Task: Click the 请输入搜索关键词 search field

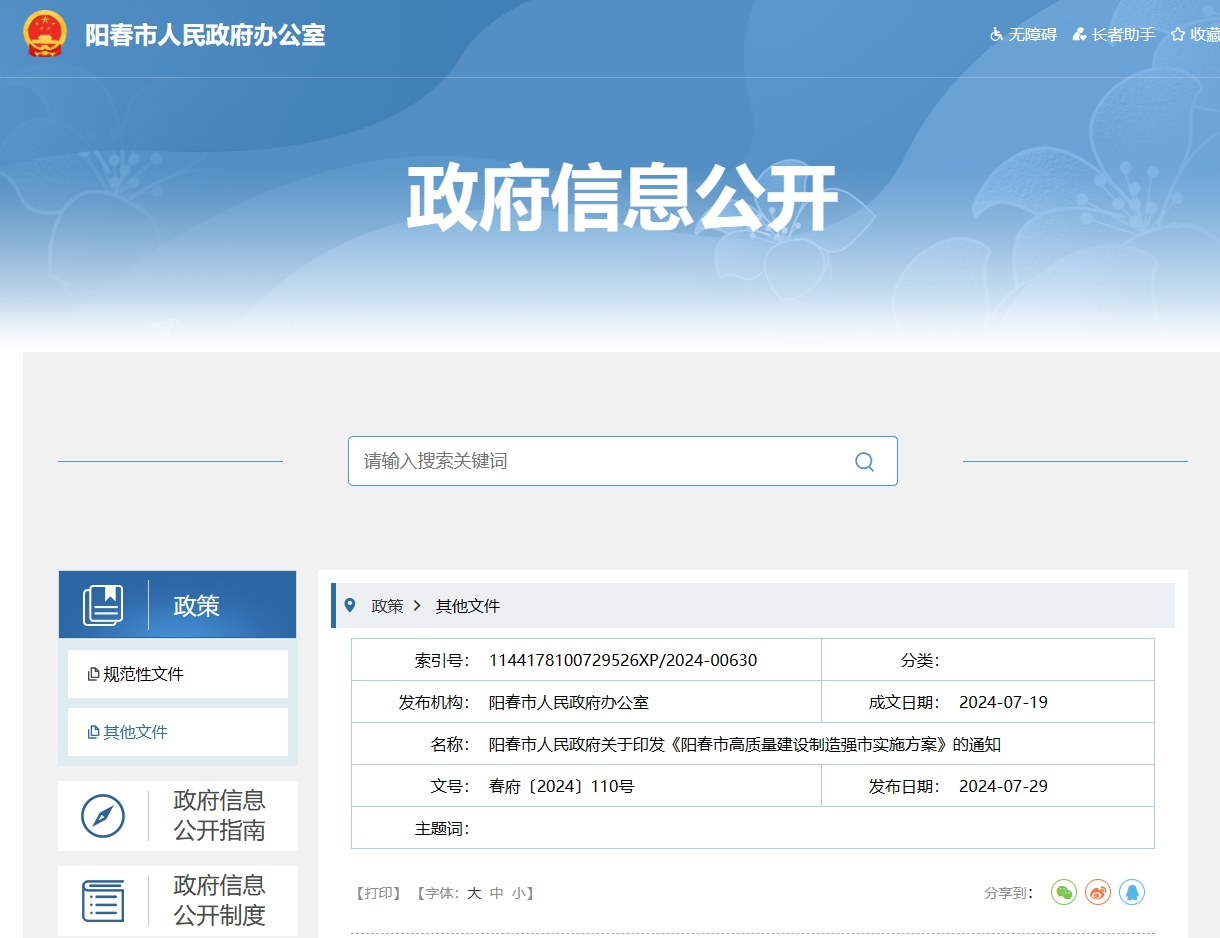Action: 600,461
